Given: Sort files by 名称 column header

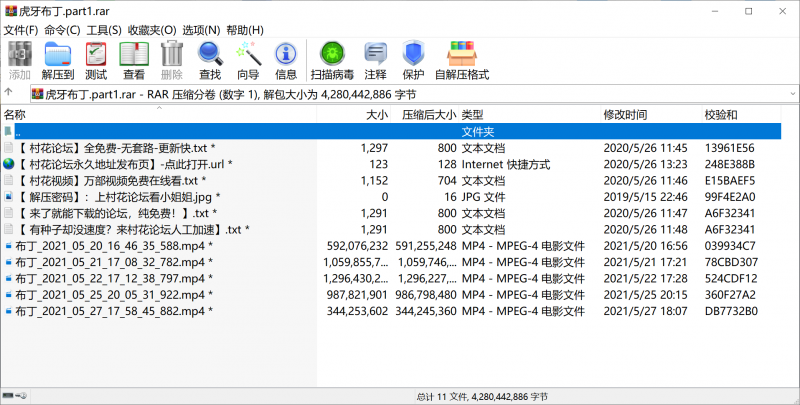Looking at the screenshot, I should coord(15,115).
